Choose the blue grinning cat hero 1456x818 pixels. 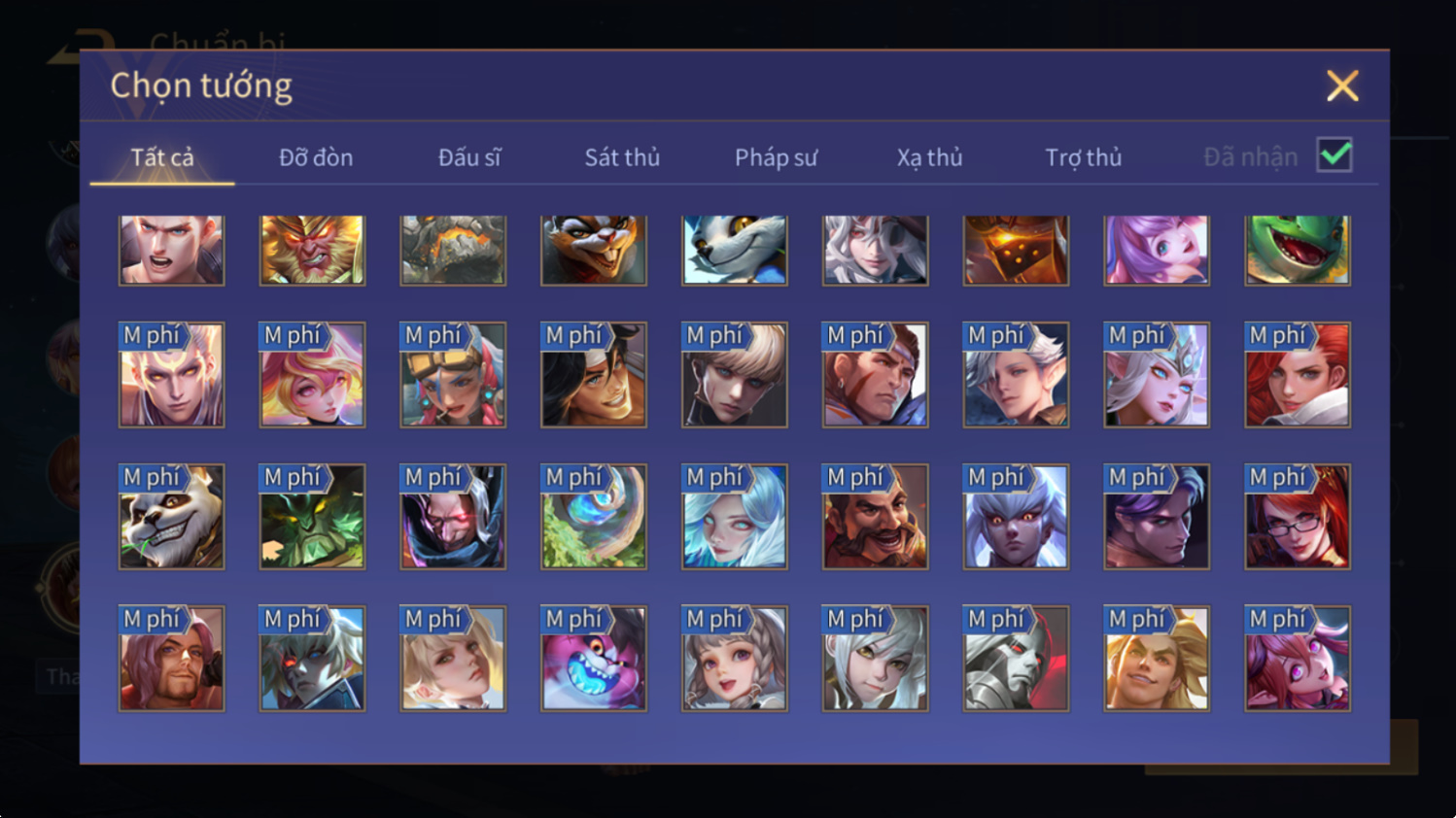[594, 658]
